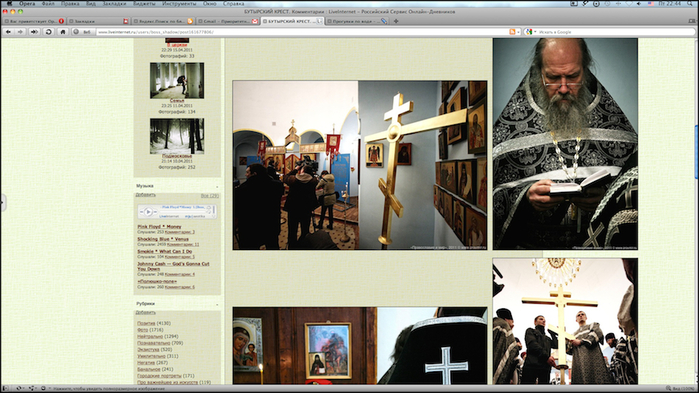This screenshot has width=699, height=393.
Task: Click the orange RSS feed icon
Action: [x=512, y=32]
